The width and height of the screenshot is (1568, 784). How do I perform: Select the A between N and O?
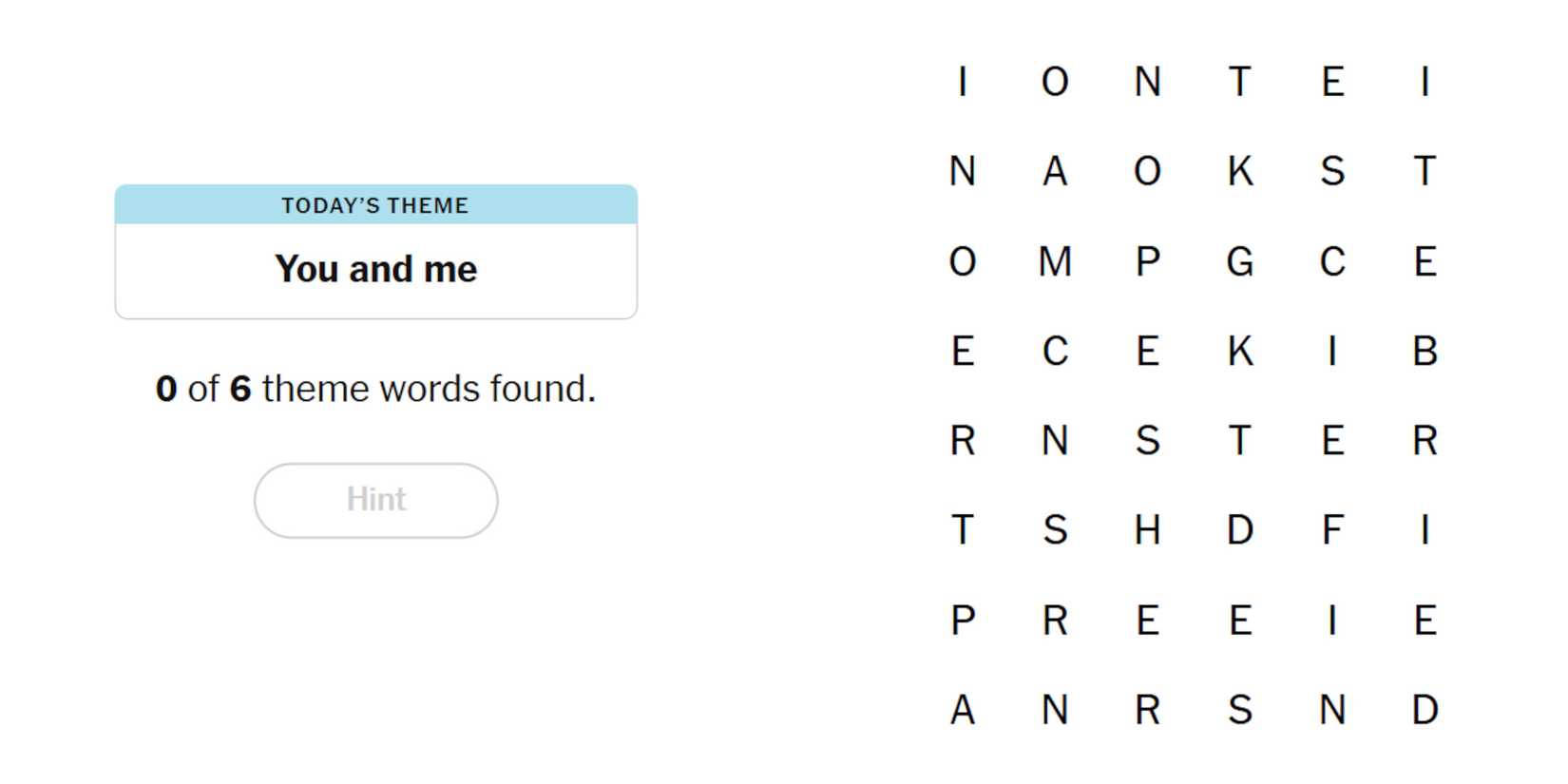(x=1055, y=172)
